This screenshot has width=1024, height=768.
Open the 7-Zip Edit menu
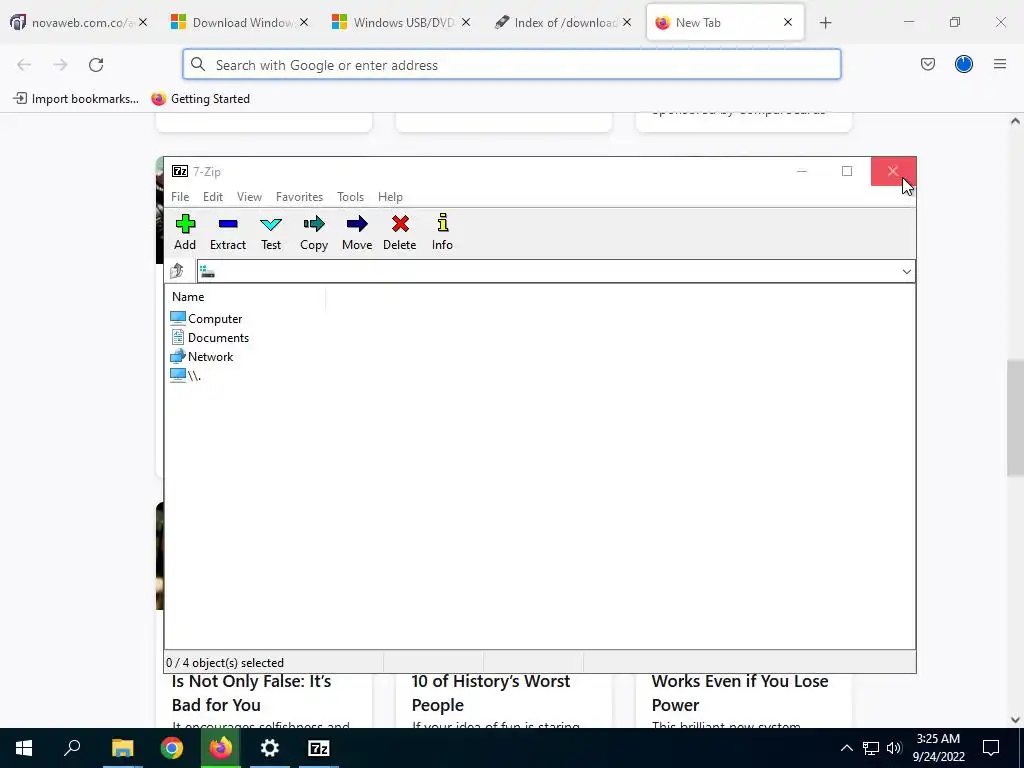pos(213,197)
